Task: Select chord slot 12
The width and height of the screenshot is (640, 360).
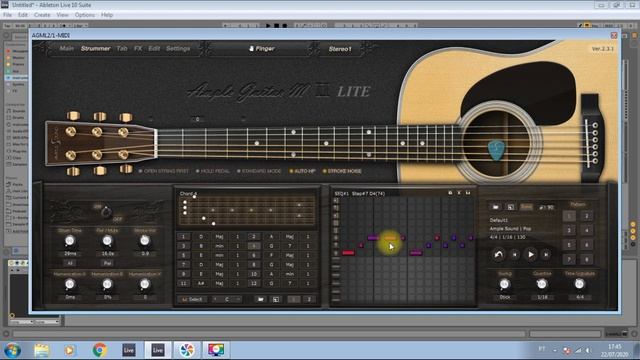Action: pos(253,283)
